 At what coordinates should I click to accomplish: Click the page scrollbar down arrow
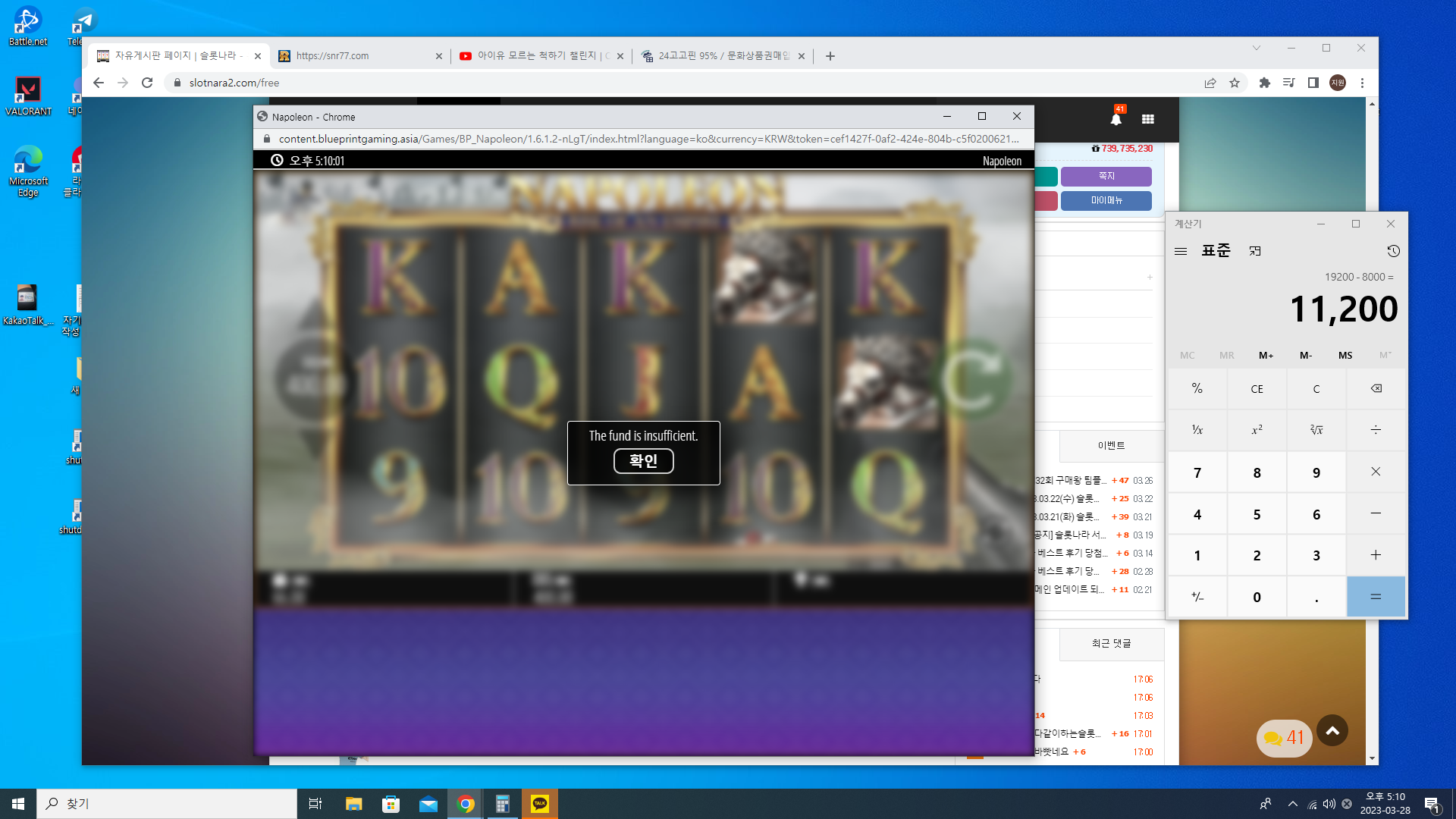coord(1372,758)
